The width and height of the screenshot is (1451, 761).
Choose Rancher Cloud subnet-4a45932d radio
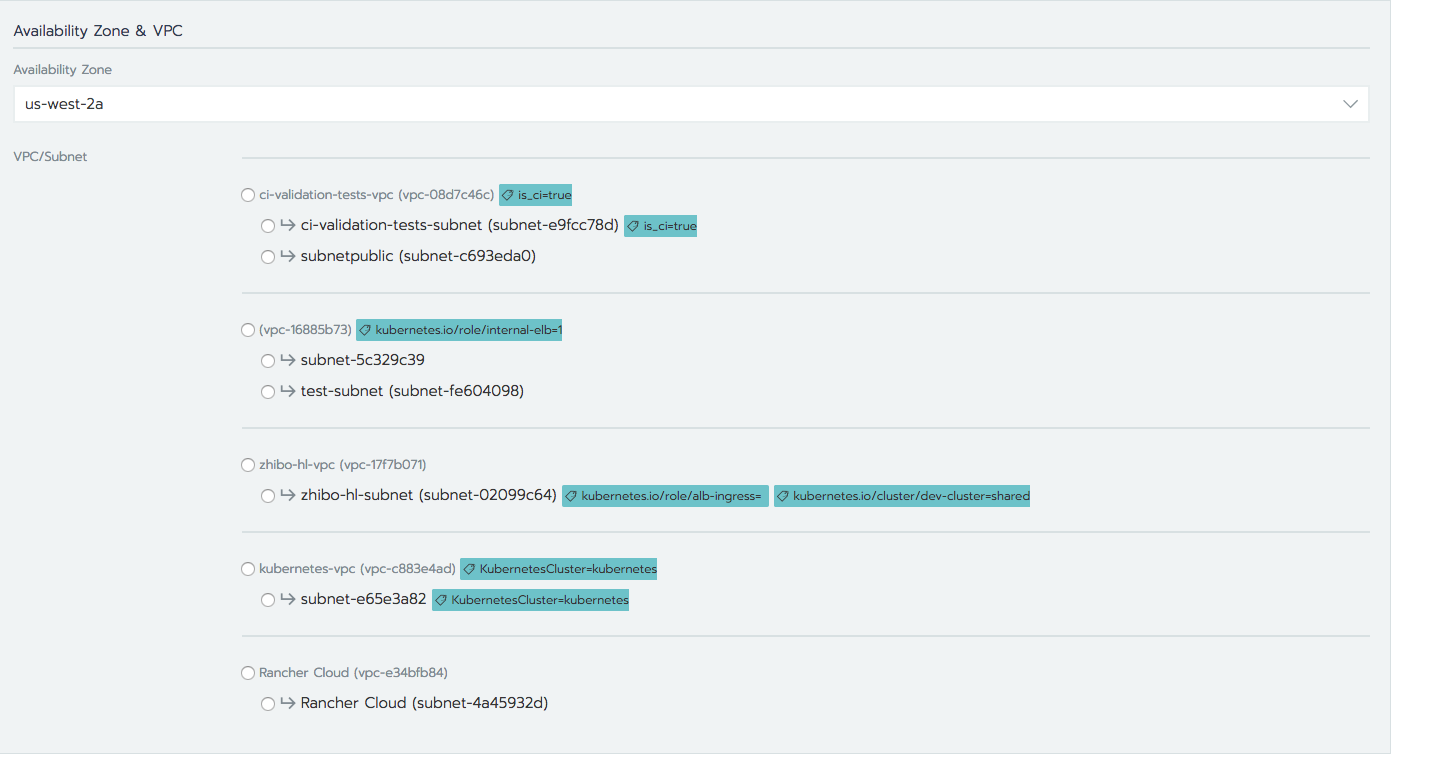pyautogui.click(x=268, y=704)
